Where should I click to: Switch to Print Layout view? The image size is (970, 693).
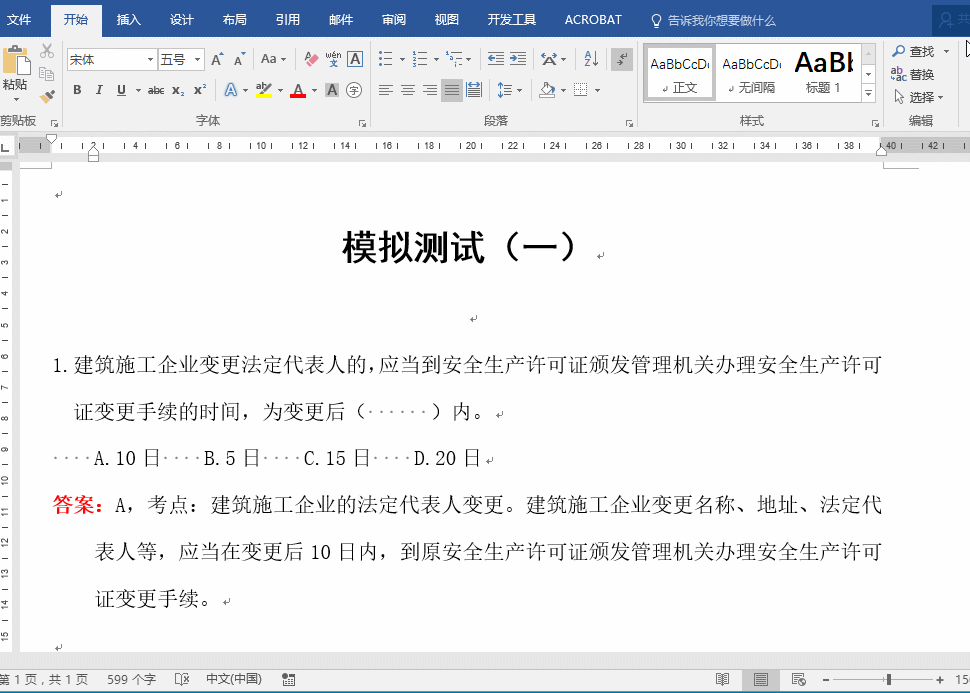760,679
